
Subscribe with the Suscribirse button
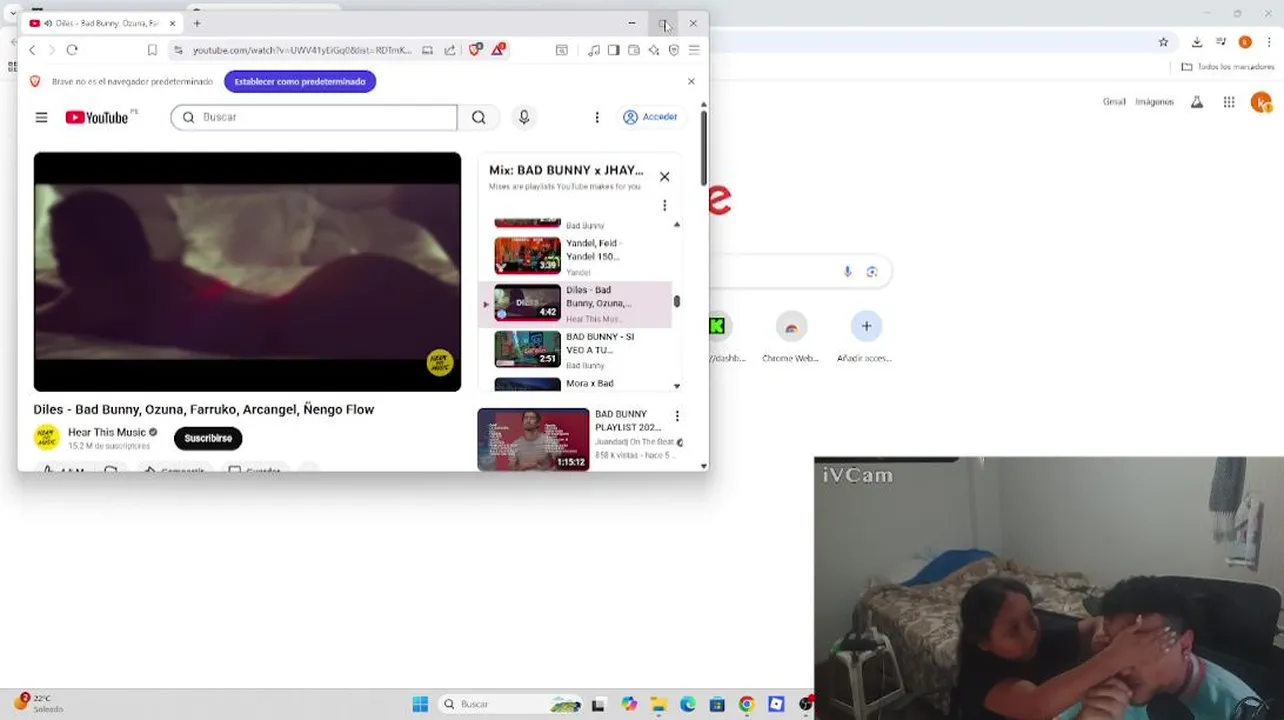click(x=208, y=438)
